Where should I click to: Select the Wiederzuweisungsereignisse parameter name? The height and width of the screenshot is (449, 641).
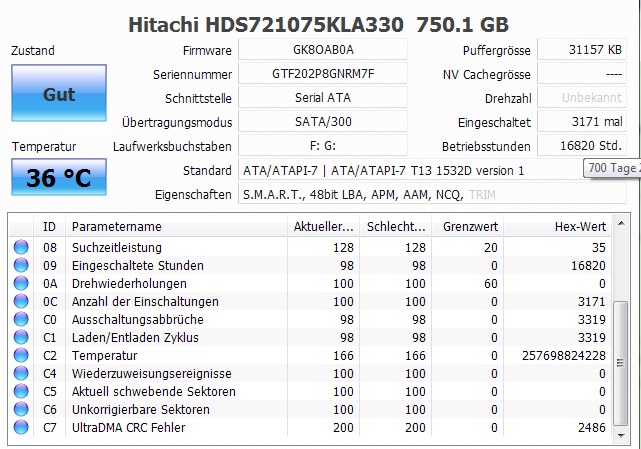pyautogui.click(x=152, y=373)
